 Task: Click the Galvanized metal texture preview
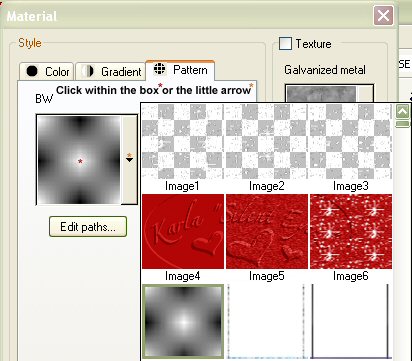pos(329,93)
